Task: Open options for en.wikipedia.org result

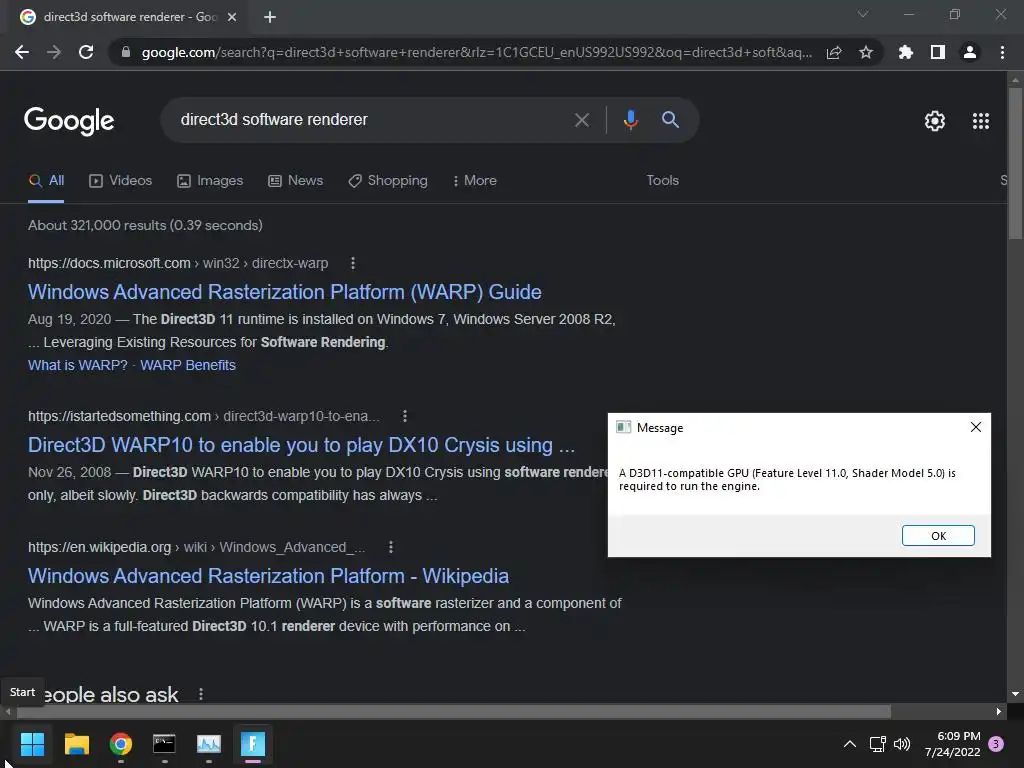Action: 391,547
